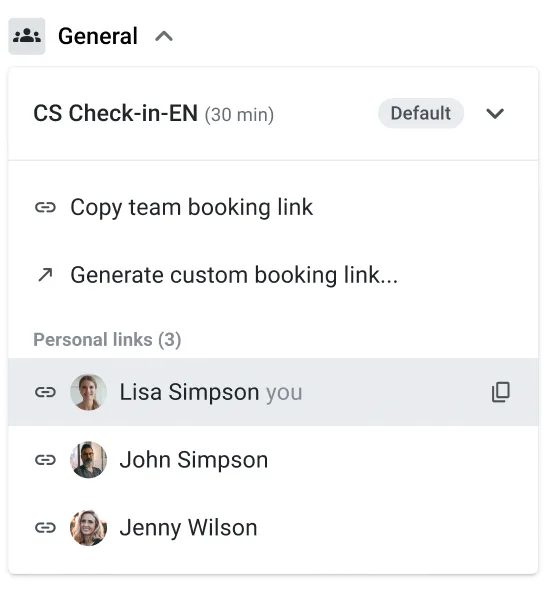Screen dimensions: 546x594
Task: Click the General heading text
Action: point(98,36)
